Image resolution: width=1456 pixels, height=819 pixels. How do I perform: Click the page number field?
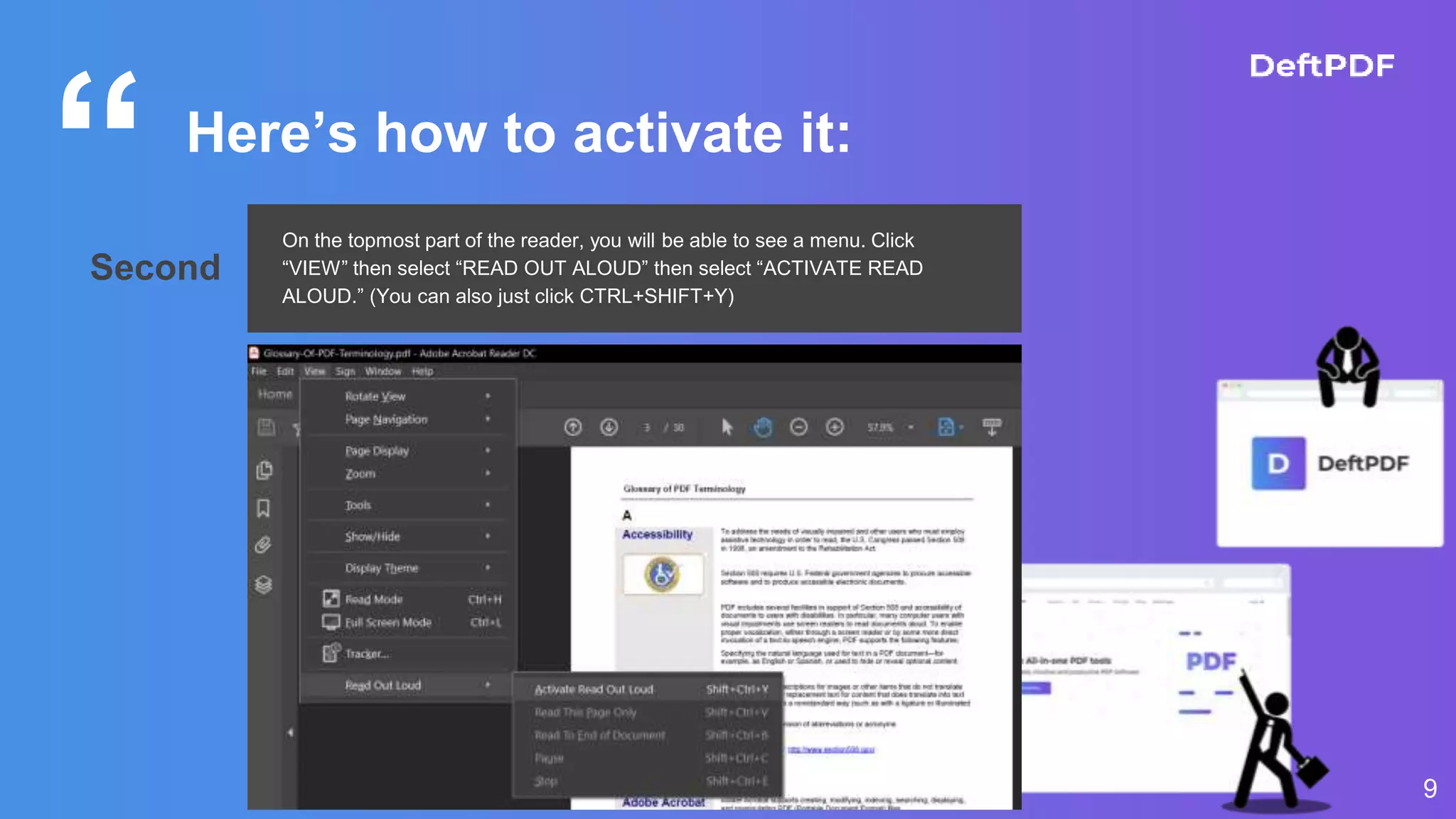coord(646,427)
